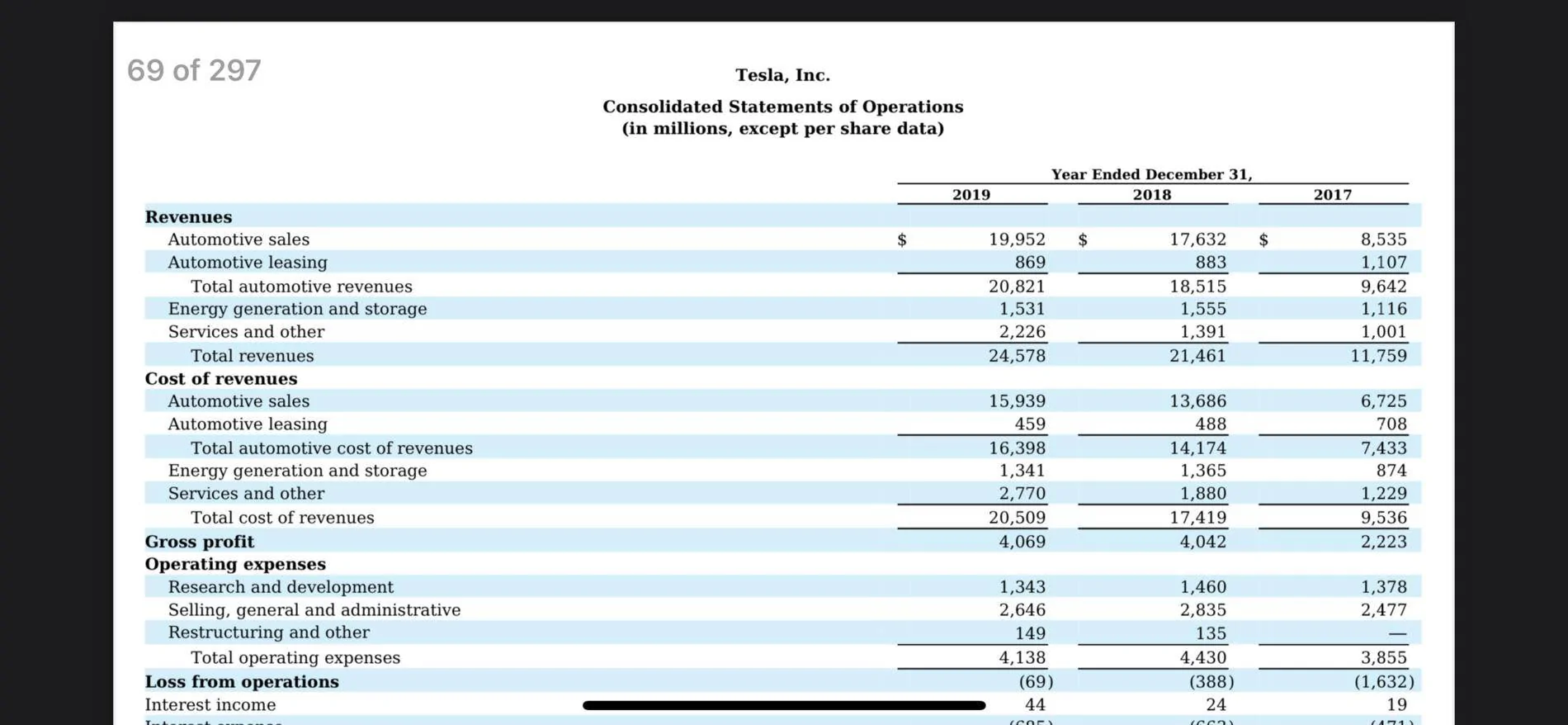Click the 8,535 value for 2017
The width and height of the screenshot is (1568, 725).
[1383, 239]
